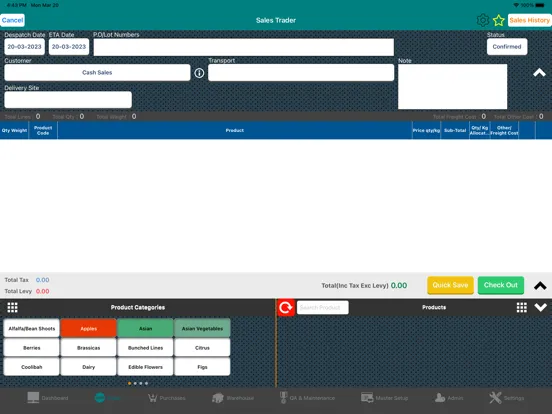
Task: Mark as favorite with the star icon
Action: [498, 20]
